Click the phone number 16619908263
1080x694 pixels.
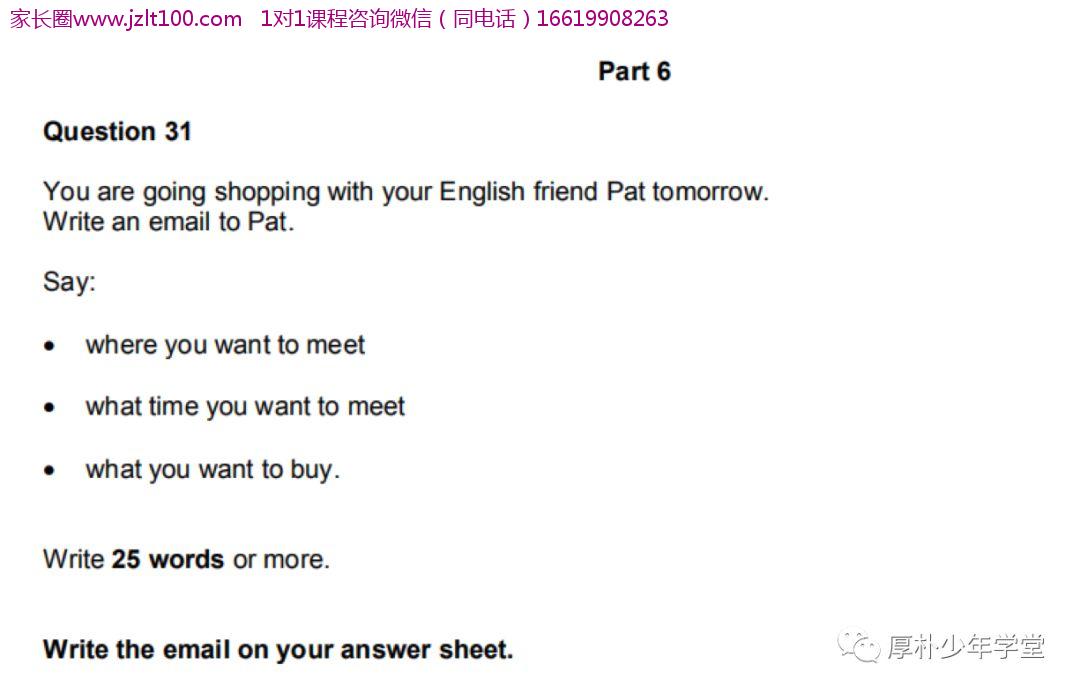(602, 18)
